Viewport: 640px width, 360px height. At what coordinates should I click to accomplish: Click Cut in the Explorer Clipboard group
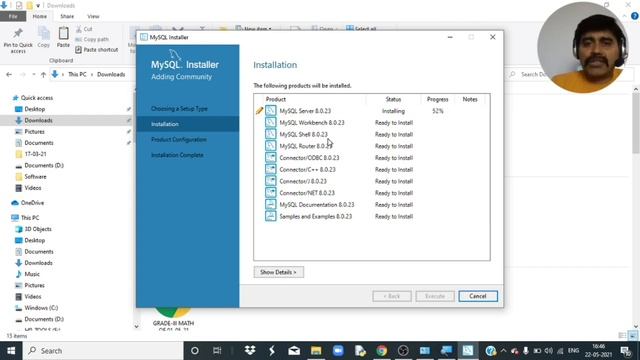(84, 29)
